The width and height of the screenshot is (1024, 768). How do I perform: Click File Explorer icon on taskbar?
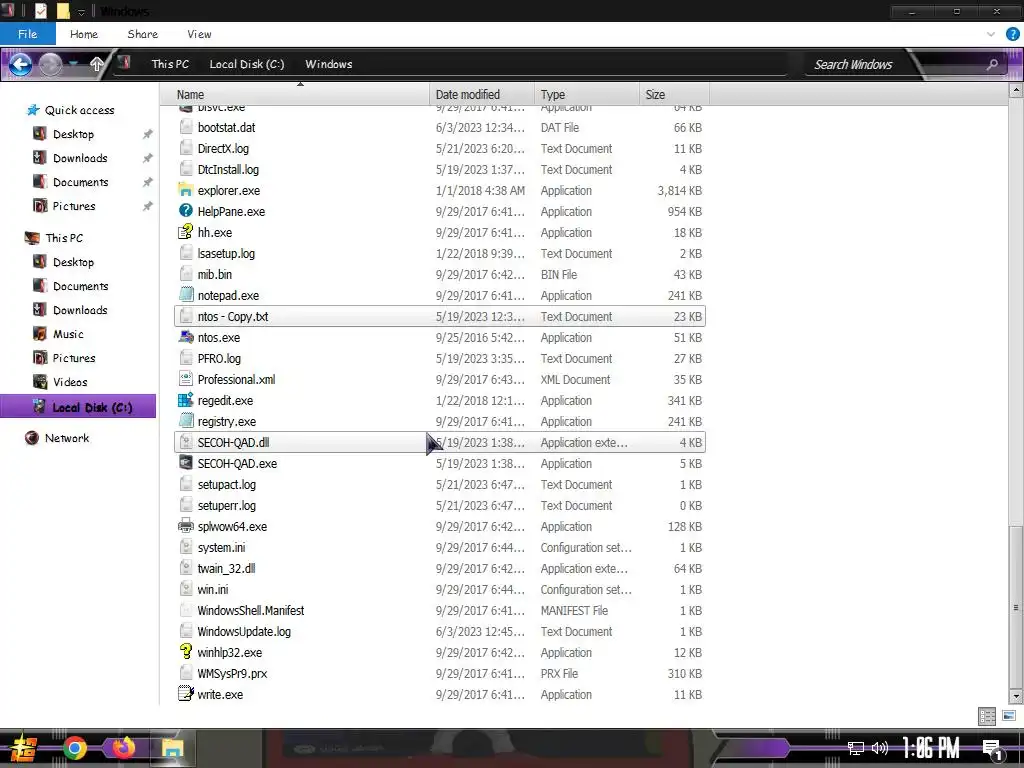tap(172, 748)
